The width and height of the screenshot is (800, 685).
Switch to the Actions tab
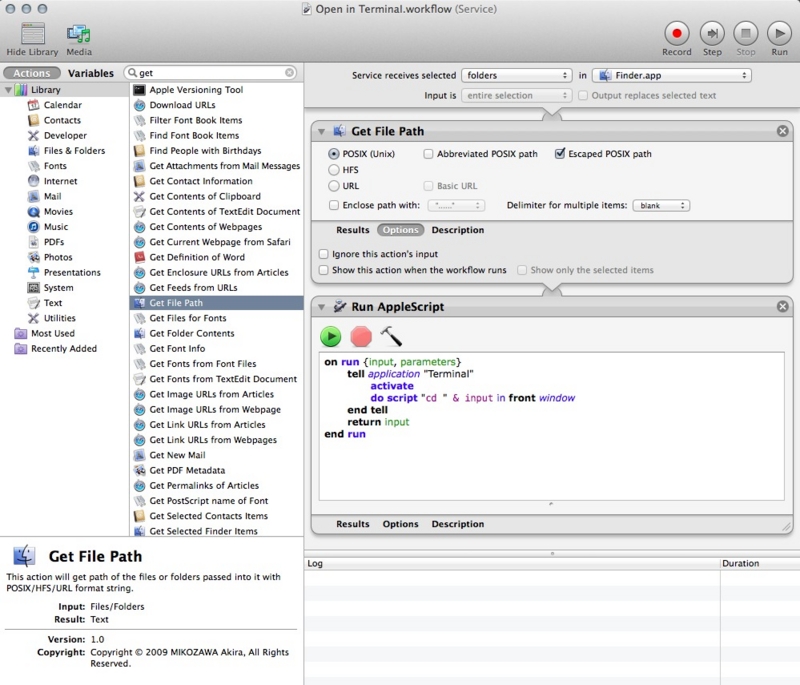[32, 73]
